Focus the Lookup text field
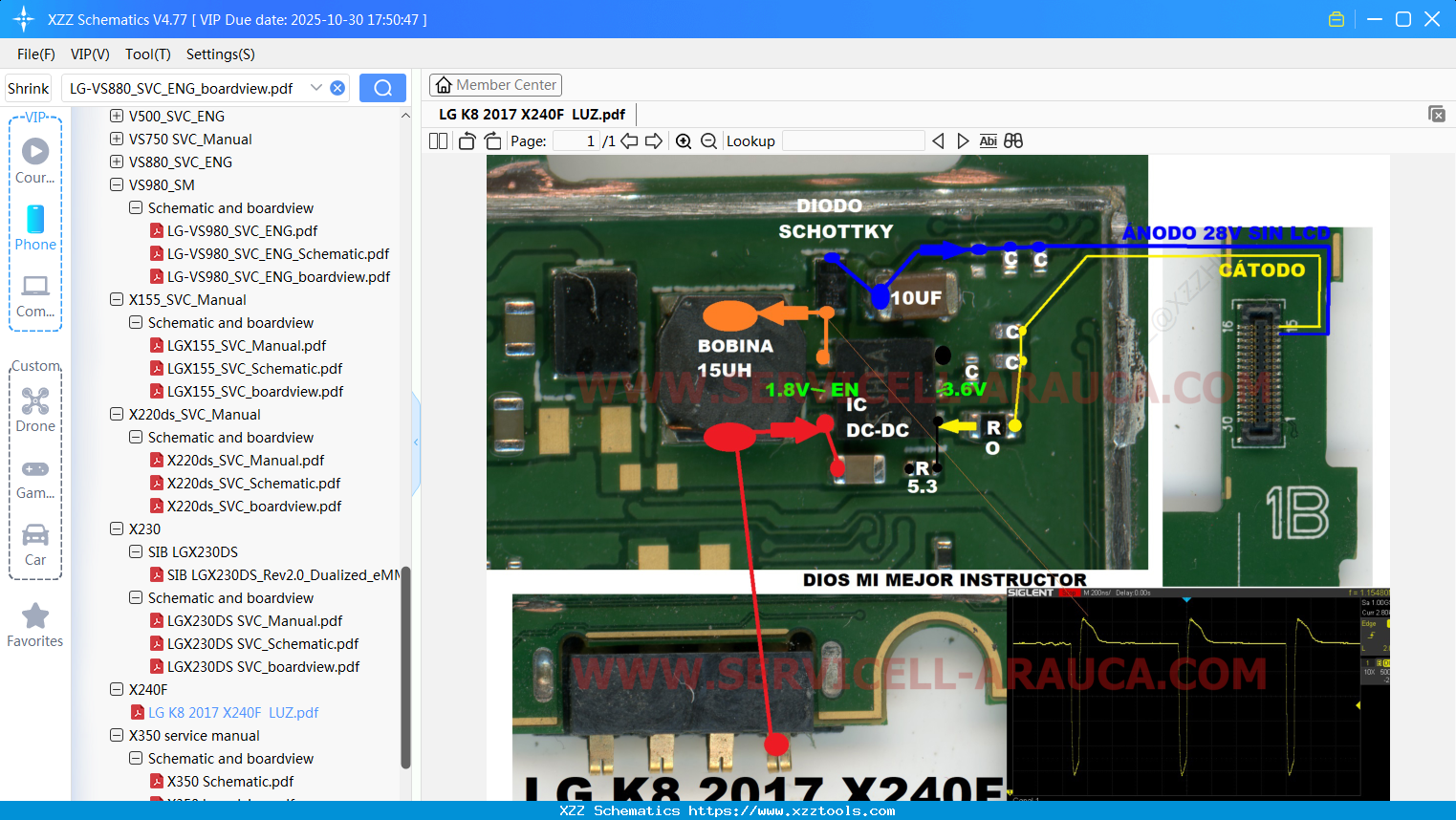 pyautogui.click(x=853, y=141)
